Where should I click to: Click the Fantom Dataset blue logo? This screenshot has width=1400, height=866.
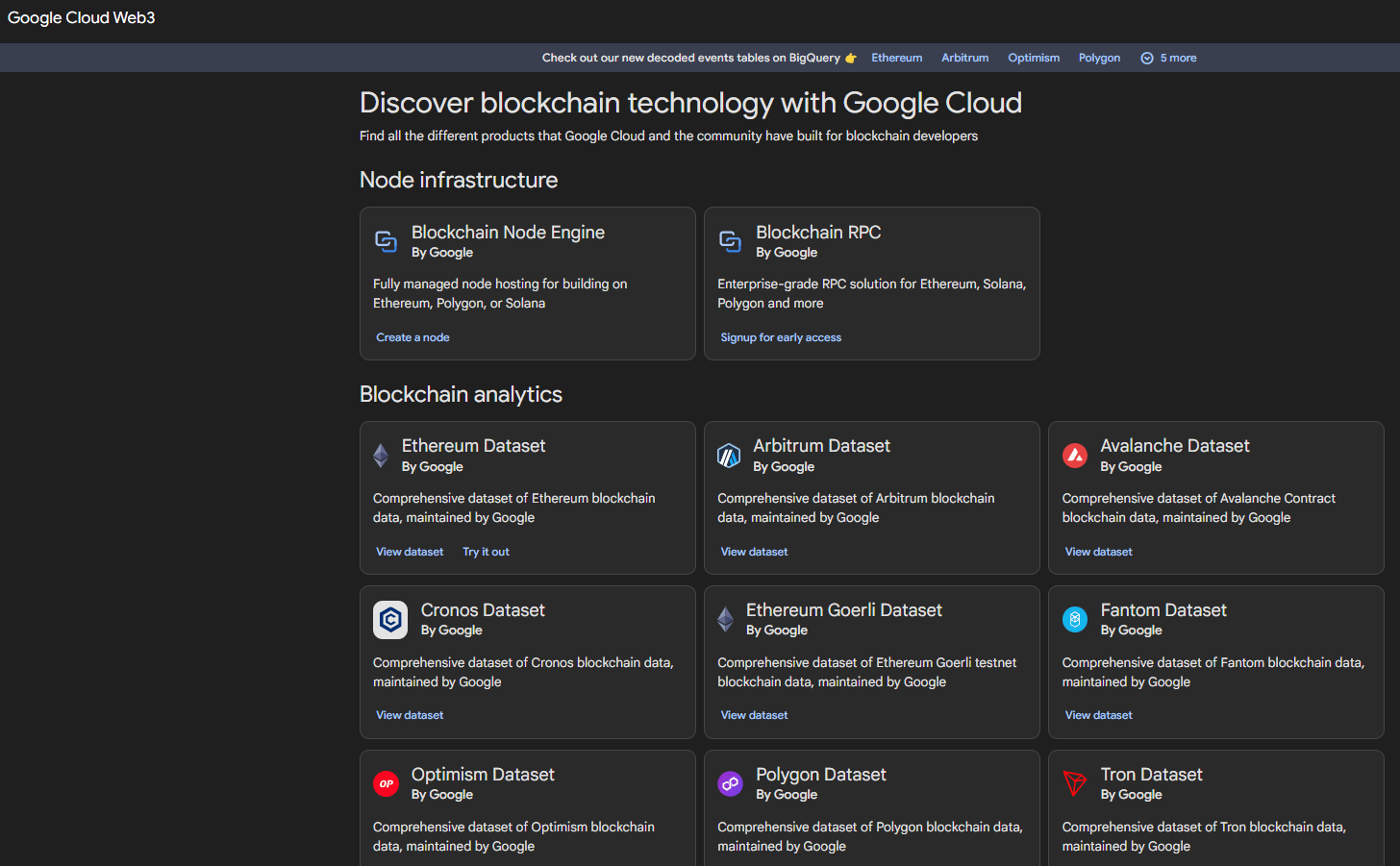click(x=1075, y=620)
